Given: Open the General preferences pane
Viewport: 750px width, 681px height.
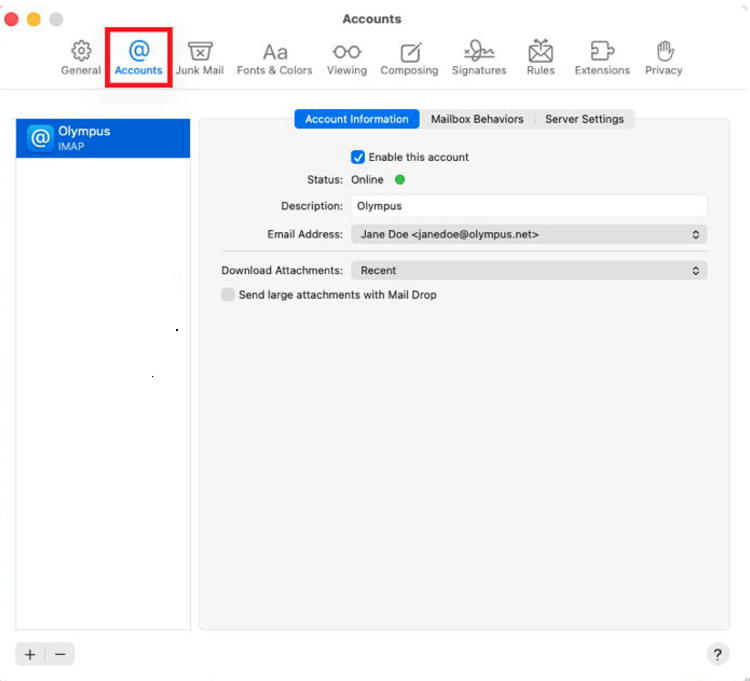Looking at the screenshot, I should click(x=81, y=58).
